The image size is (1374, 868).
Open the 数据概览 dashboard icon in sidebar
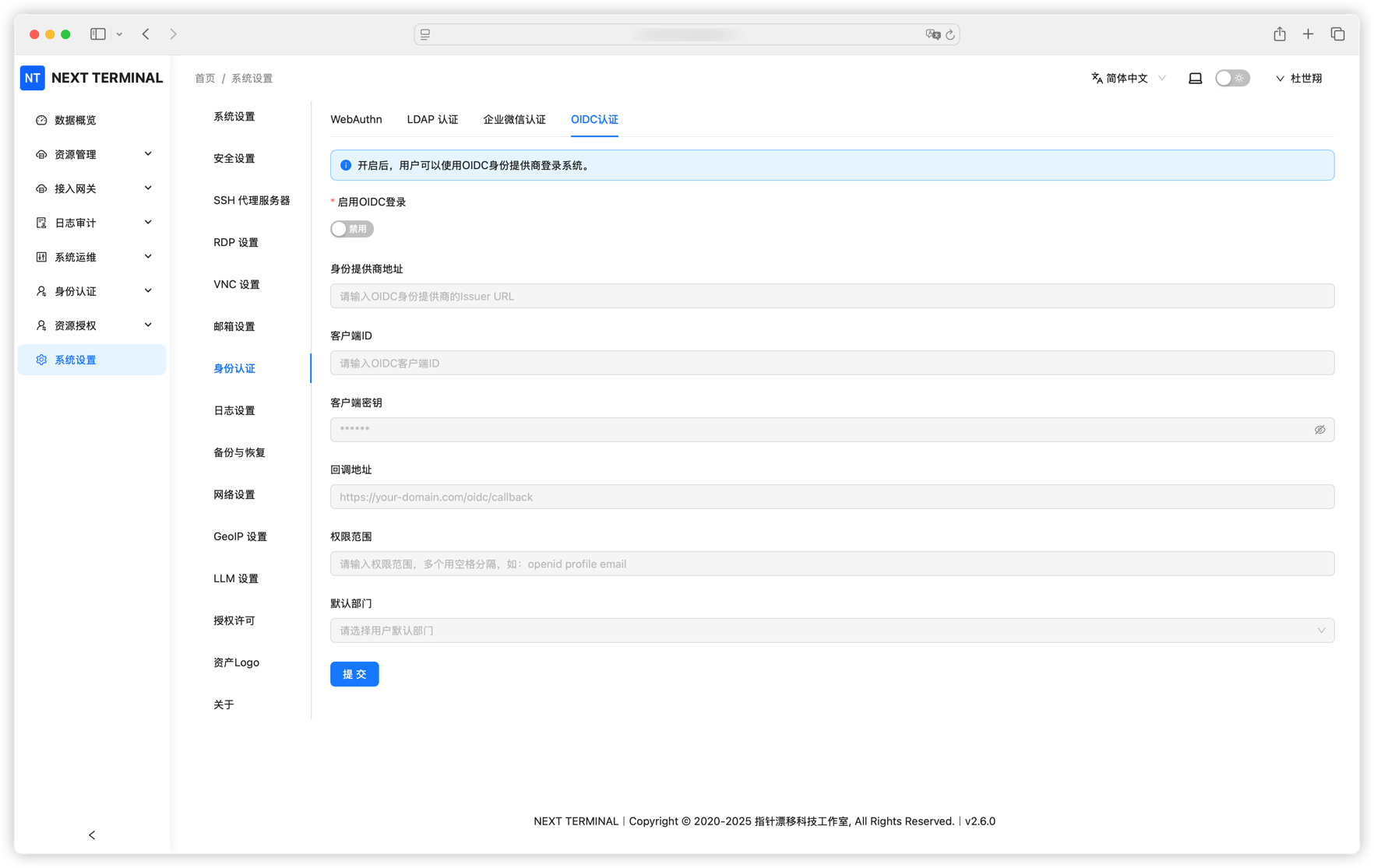click(x=41, y=120)
